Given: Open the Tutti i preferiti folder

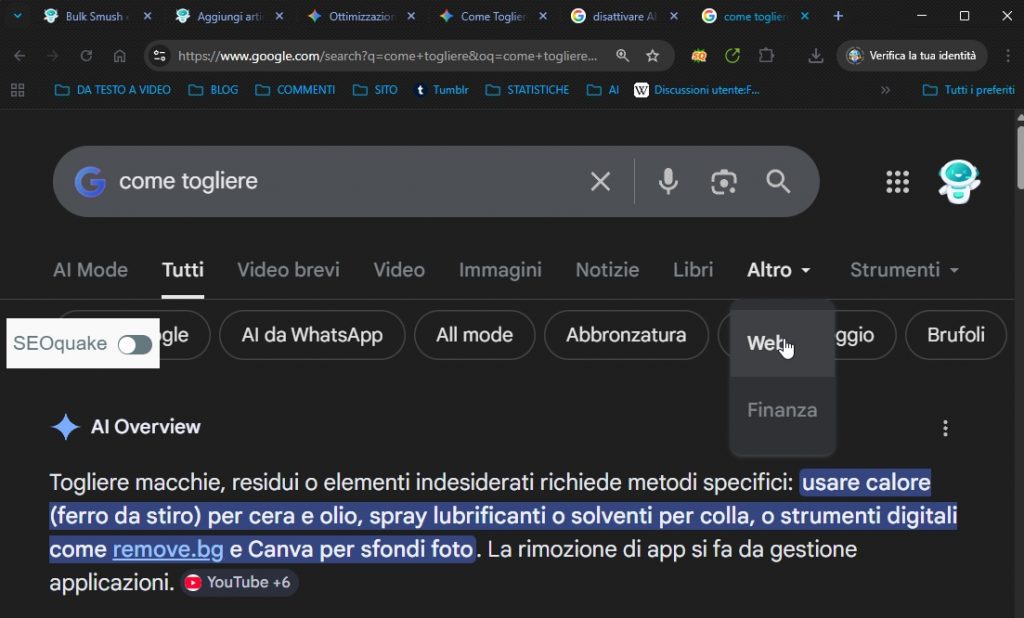Looking at the screenshot, I should (x=968, y=90).
